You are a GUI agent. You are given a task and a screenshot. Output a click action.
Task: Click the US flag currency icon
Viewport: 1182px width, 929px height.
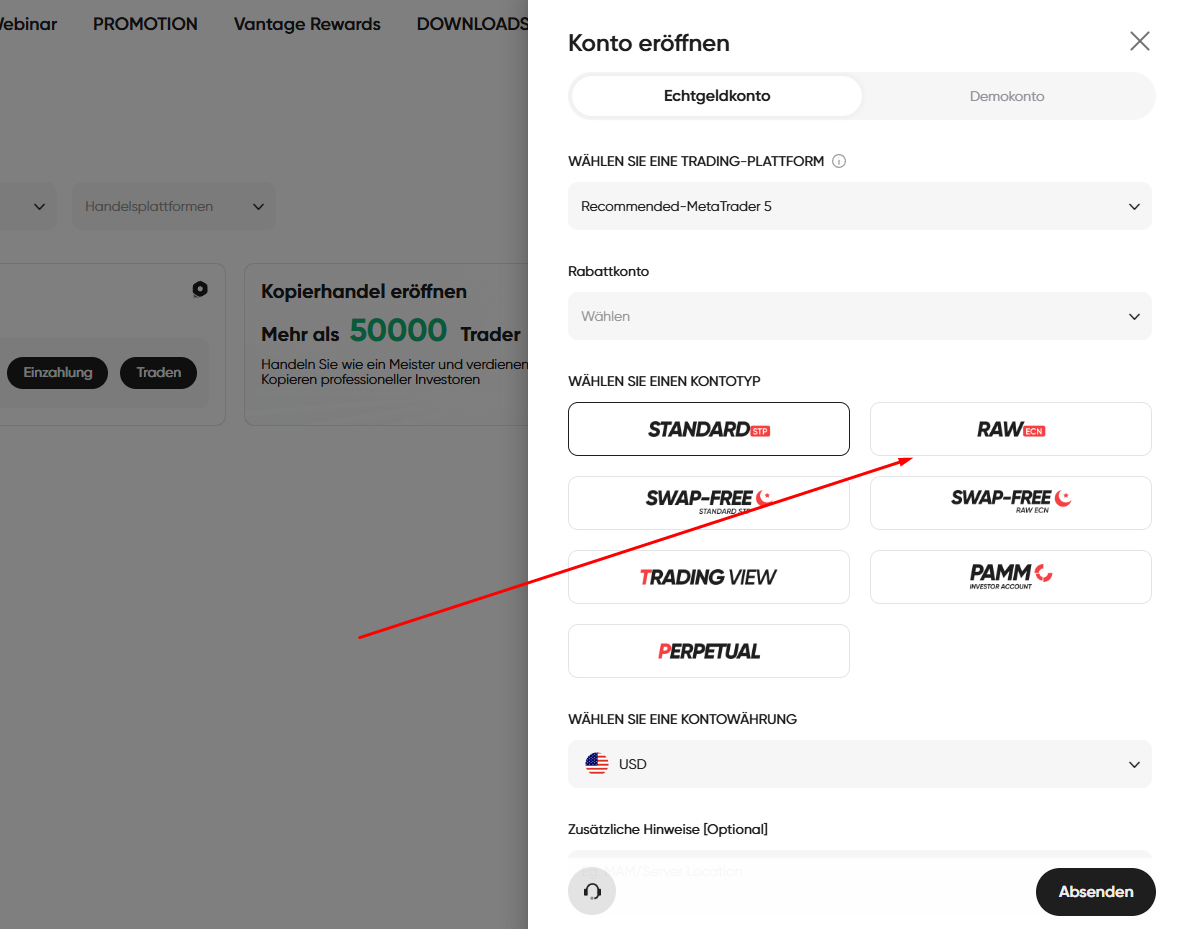pos(597,764)
